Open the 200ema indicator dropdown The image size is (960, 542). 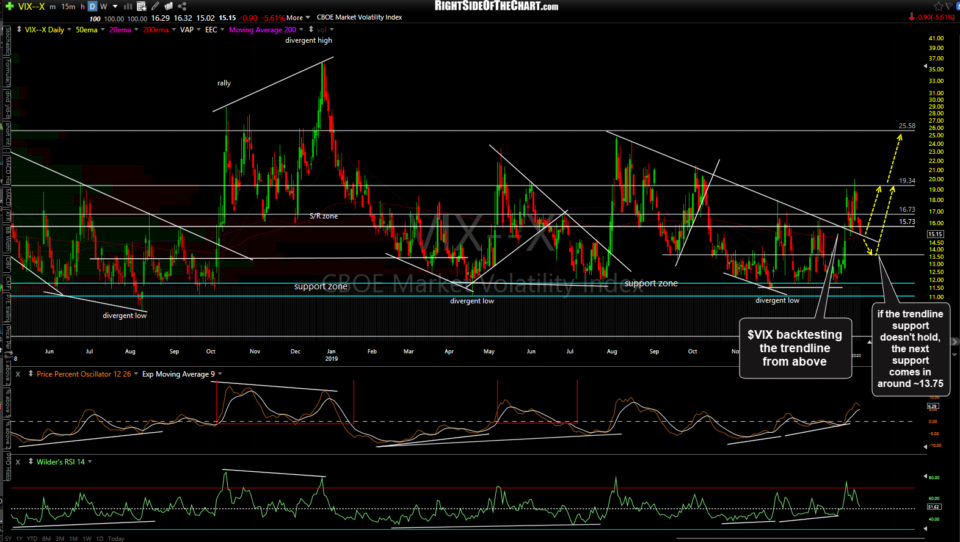(174, 30)
